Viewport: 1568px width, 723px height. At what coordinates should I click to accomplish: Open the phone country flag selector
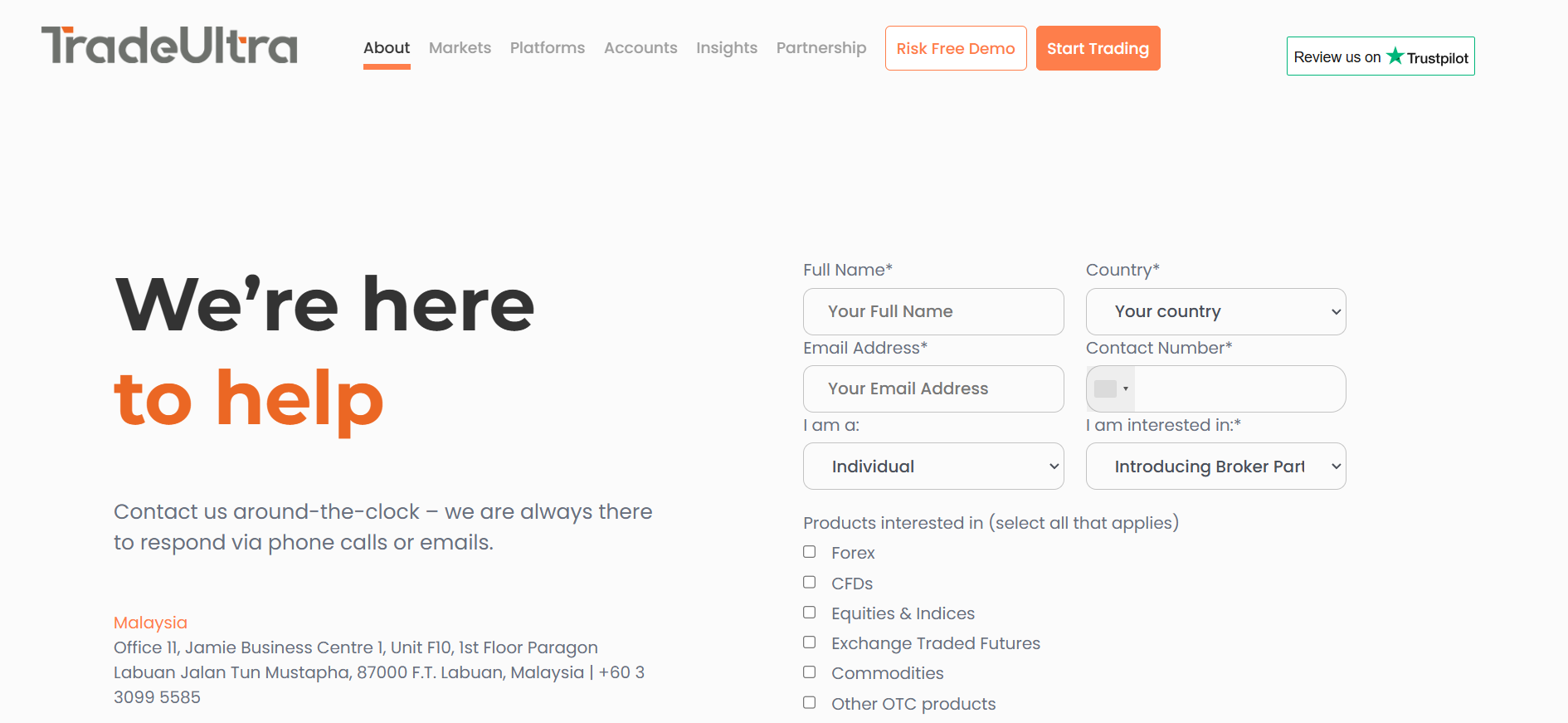[x=1111, y=388]
